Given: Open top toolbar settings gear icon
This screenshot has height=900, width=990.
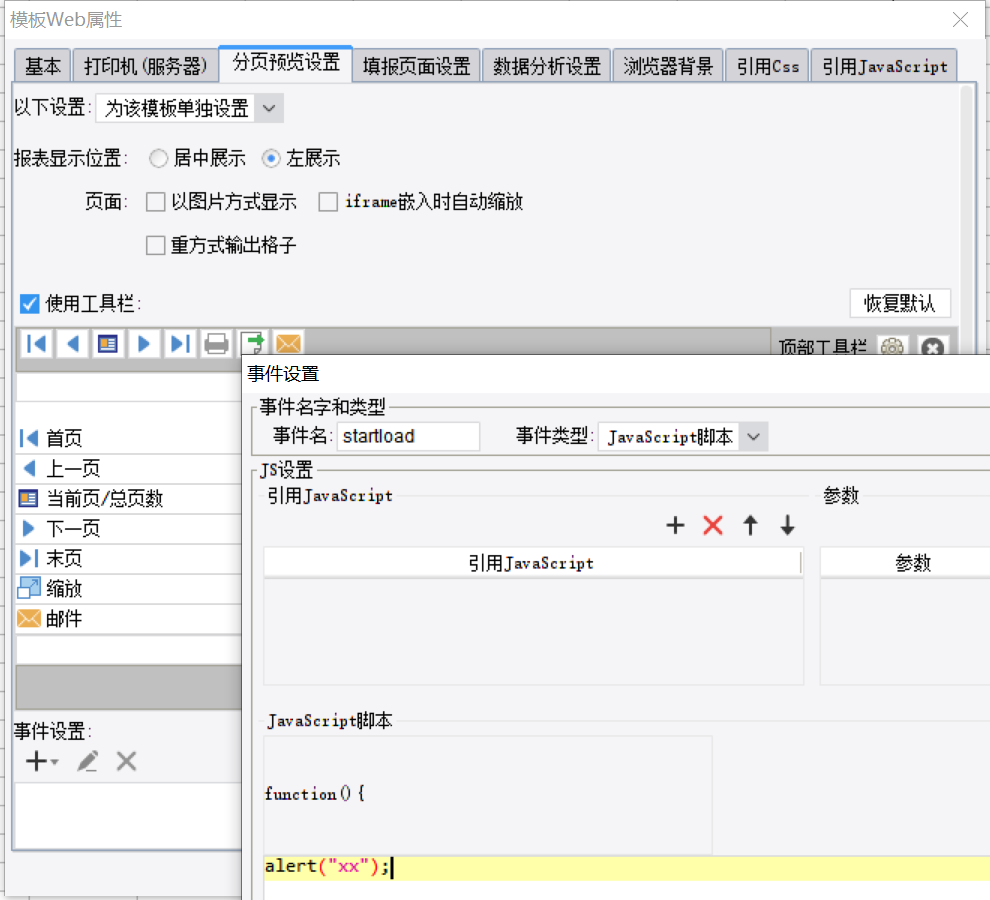Looking at the screenshot, I should 893,347.
